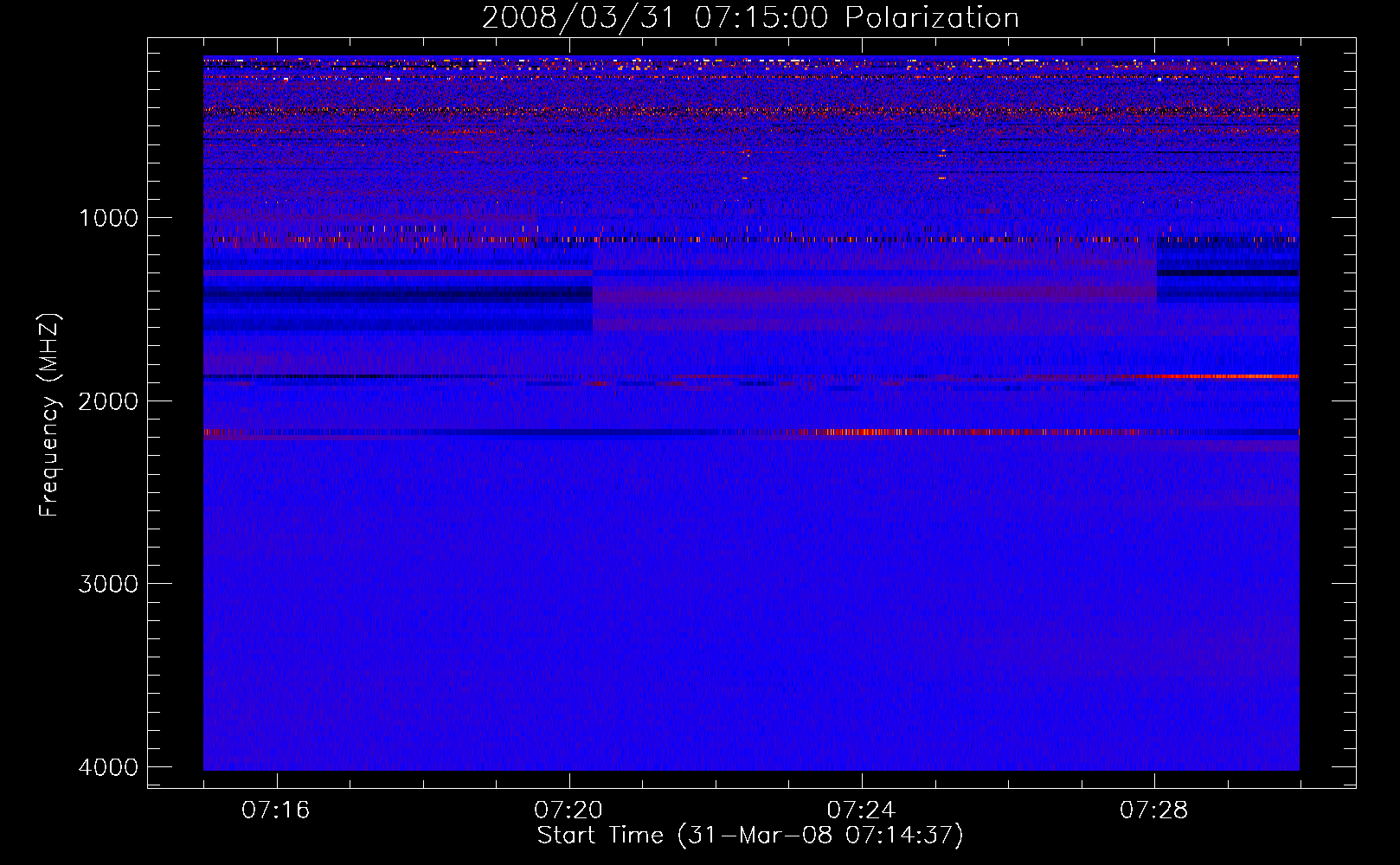Click the 3000 frequency tick label

108,584
